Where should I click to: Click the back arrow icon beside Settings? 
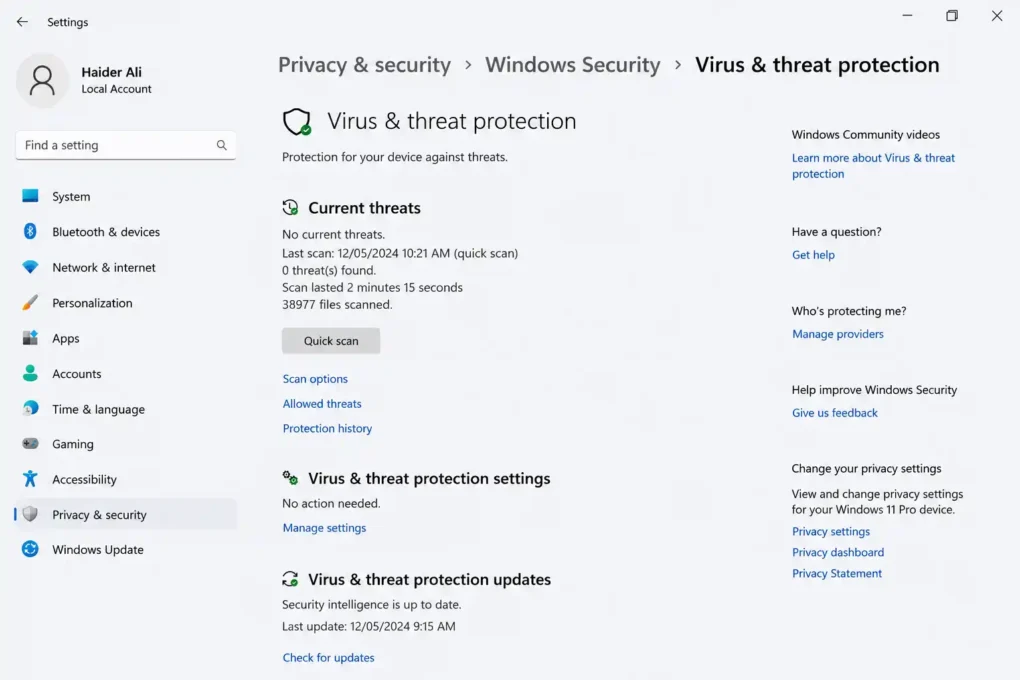point(22,22)
